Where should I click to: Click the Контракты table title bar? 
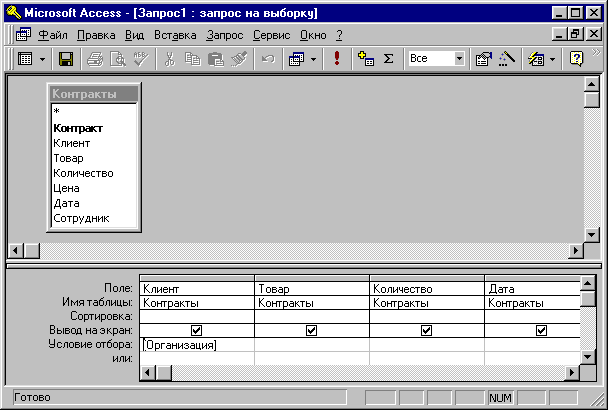[x=94, y=94]
